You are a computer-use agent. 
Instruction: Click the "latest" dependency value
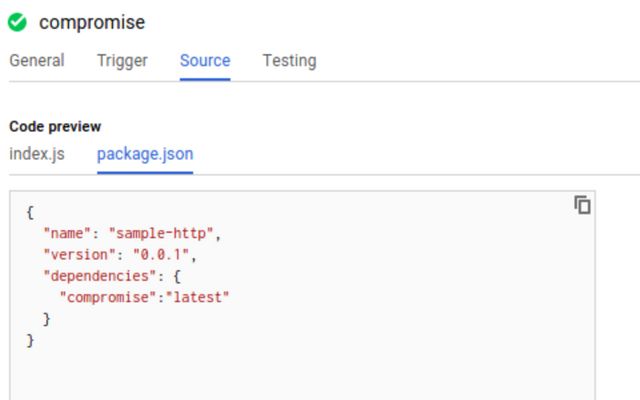point(198,297)
